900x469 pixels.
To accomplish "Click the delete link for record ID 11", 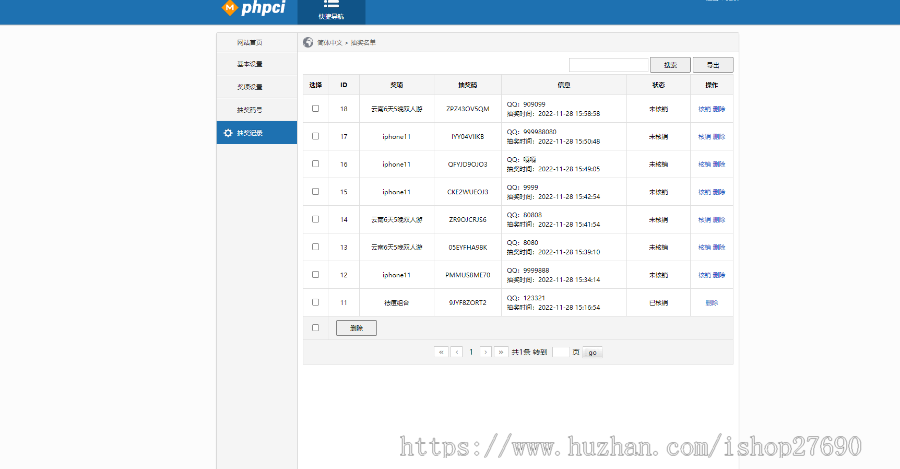I will [x=712, y=303].
